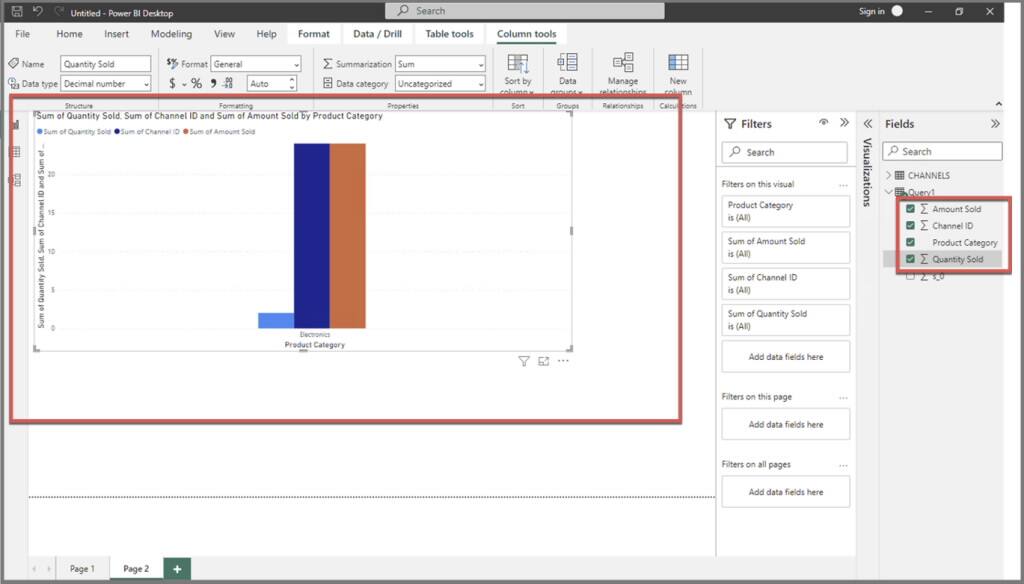Open the focus mode icon on the chart
Viewport: 1024px width, 584px height.
pos(544,361)
